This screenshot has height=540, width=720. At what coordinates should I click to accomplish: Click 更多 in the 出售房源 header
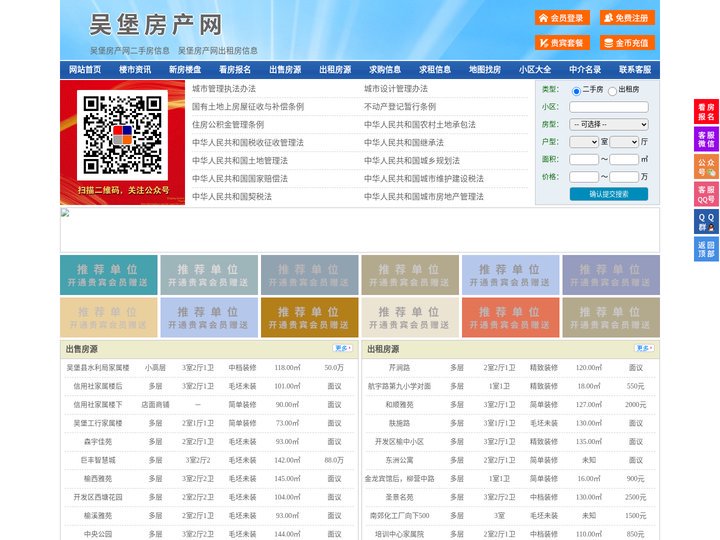click(x=343, y=349)
